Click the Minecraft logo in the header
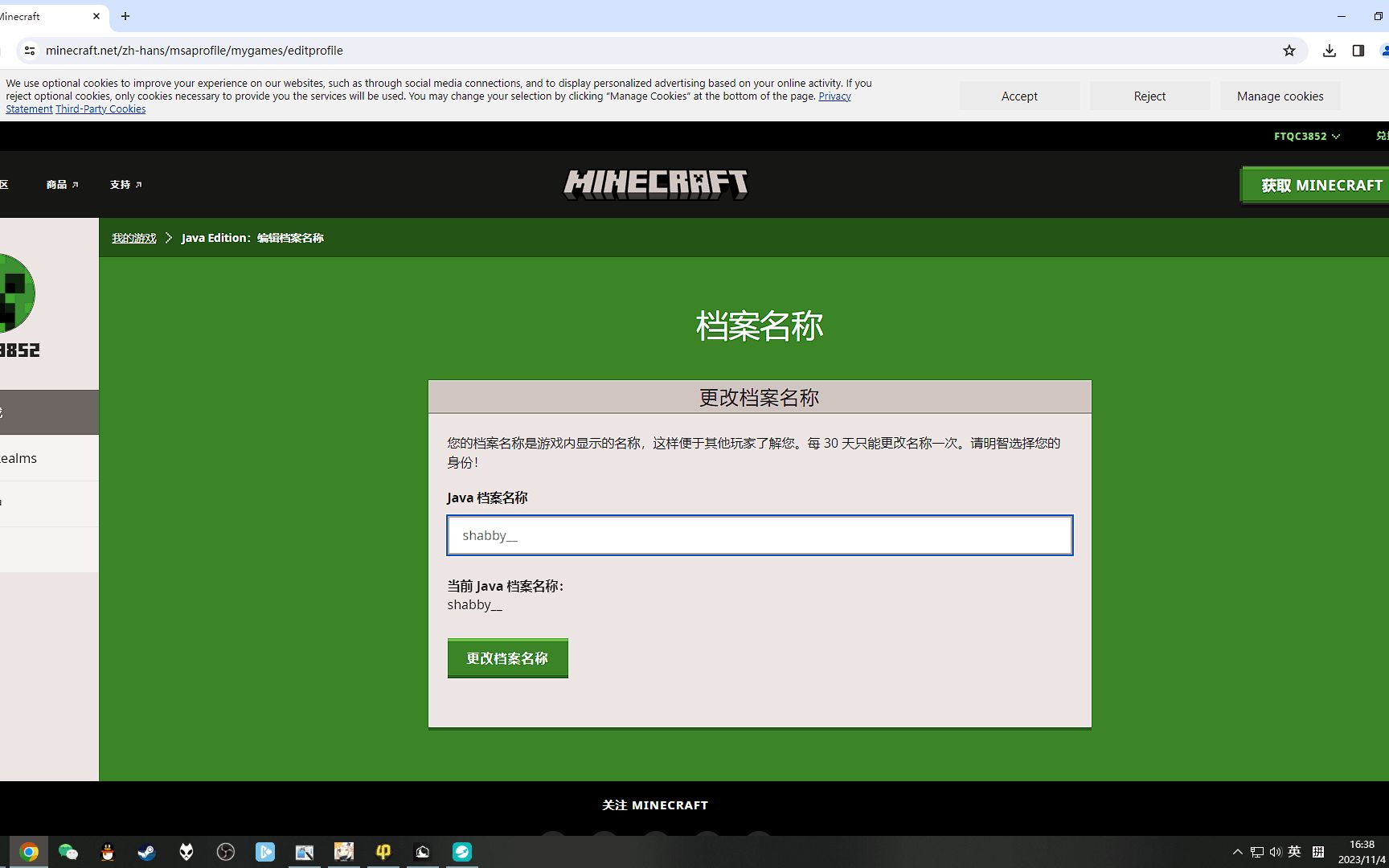1389x868 pixels. click(655, 184)
